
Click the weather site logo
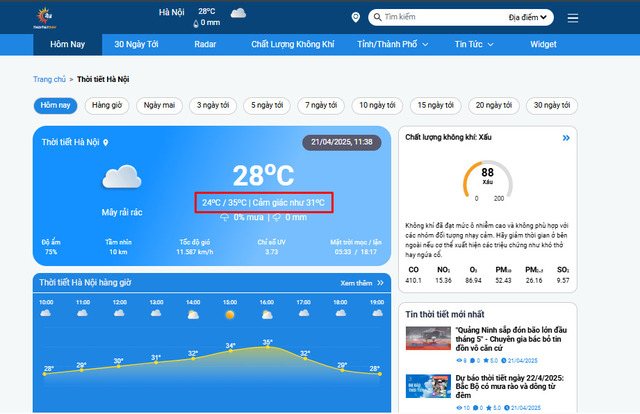[x=45, y=18]
